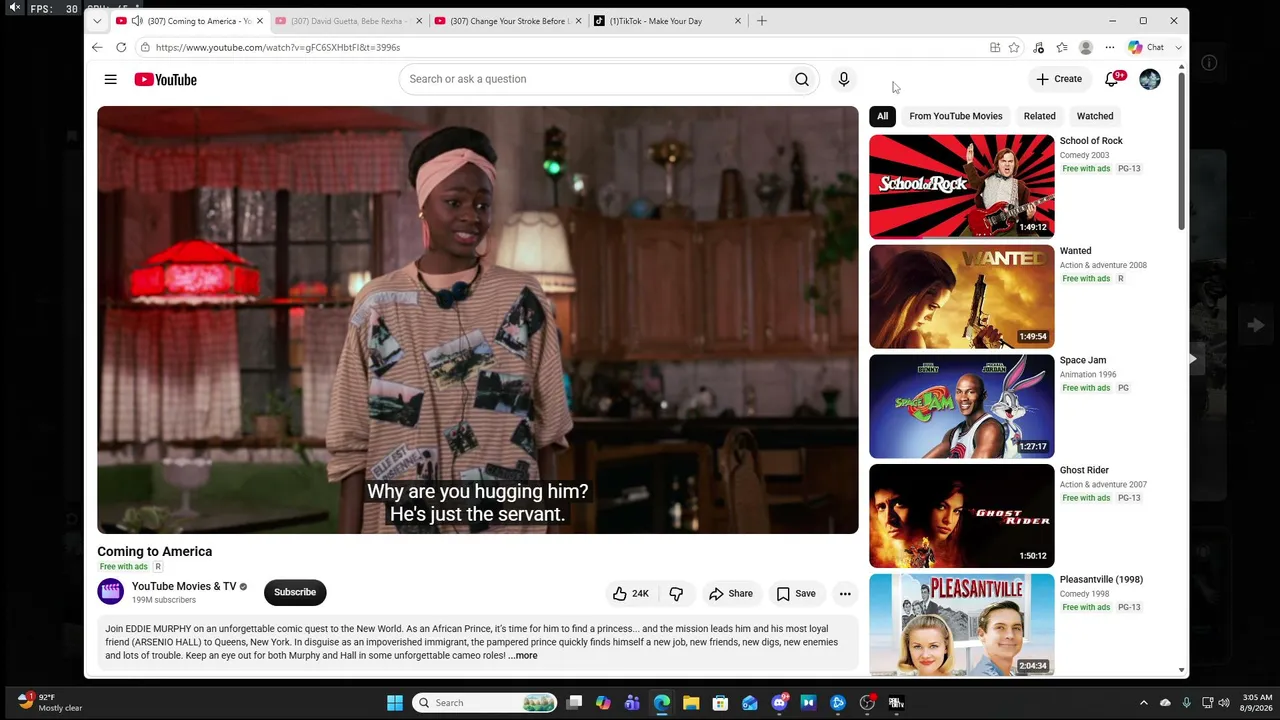Click the School of Rock thumbnail
This screenshot has width=1280, height=720.
coord(962,187)
